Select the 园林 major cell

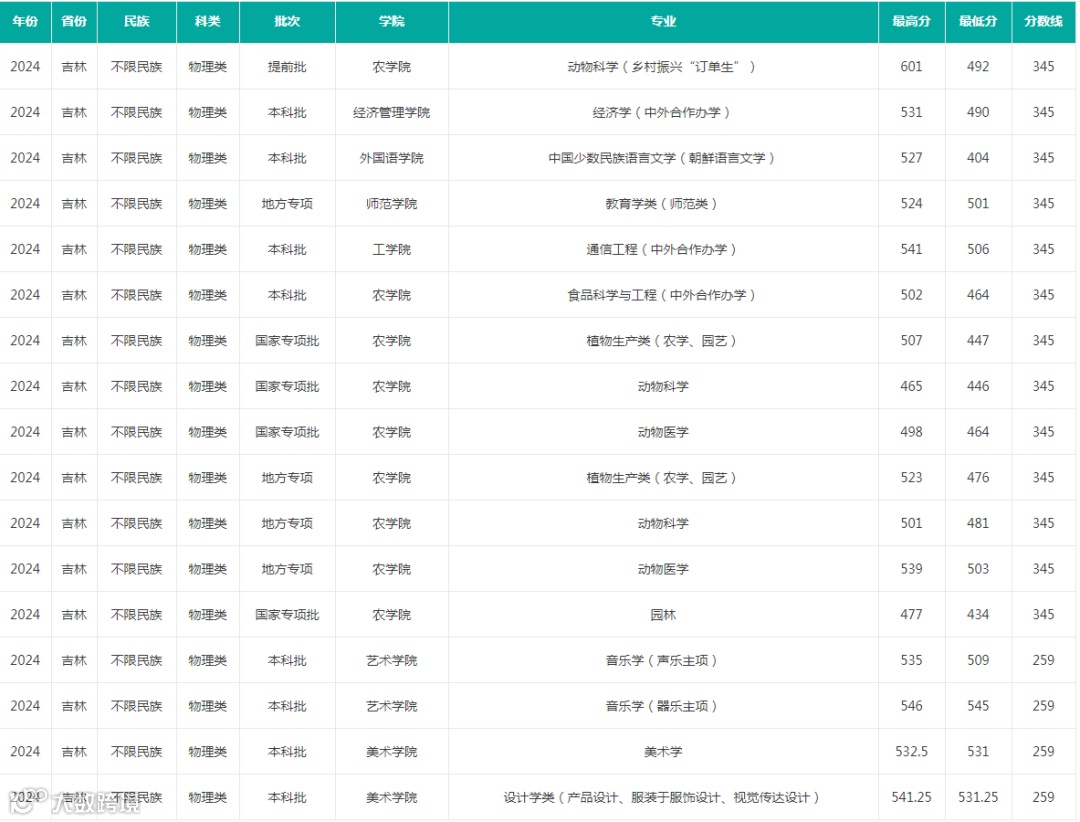[663, 615]
